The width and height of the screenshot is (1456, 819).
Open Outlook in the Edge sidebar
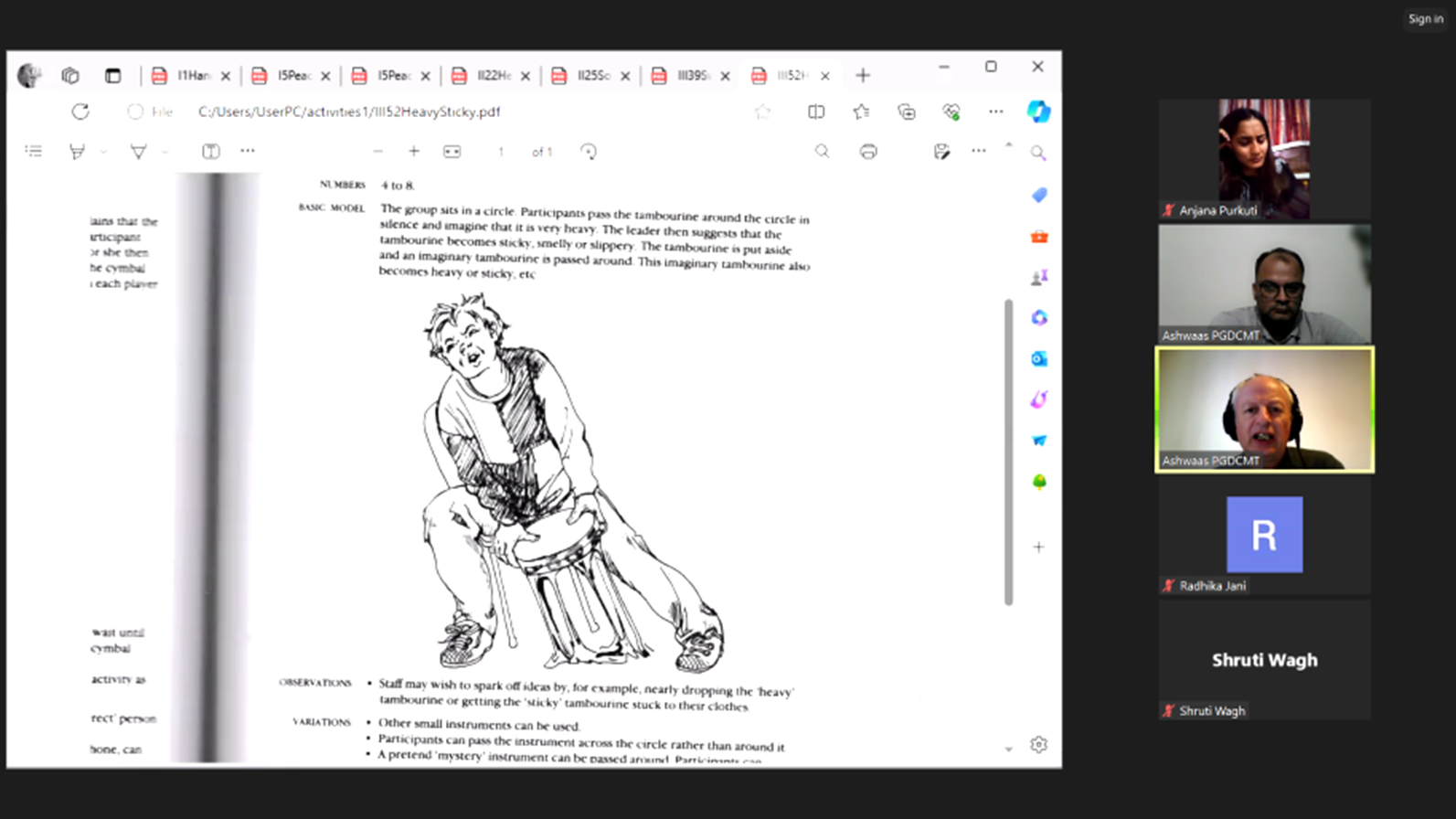(x=1039, y=359)
